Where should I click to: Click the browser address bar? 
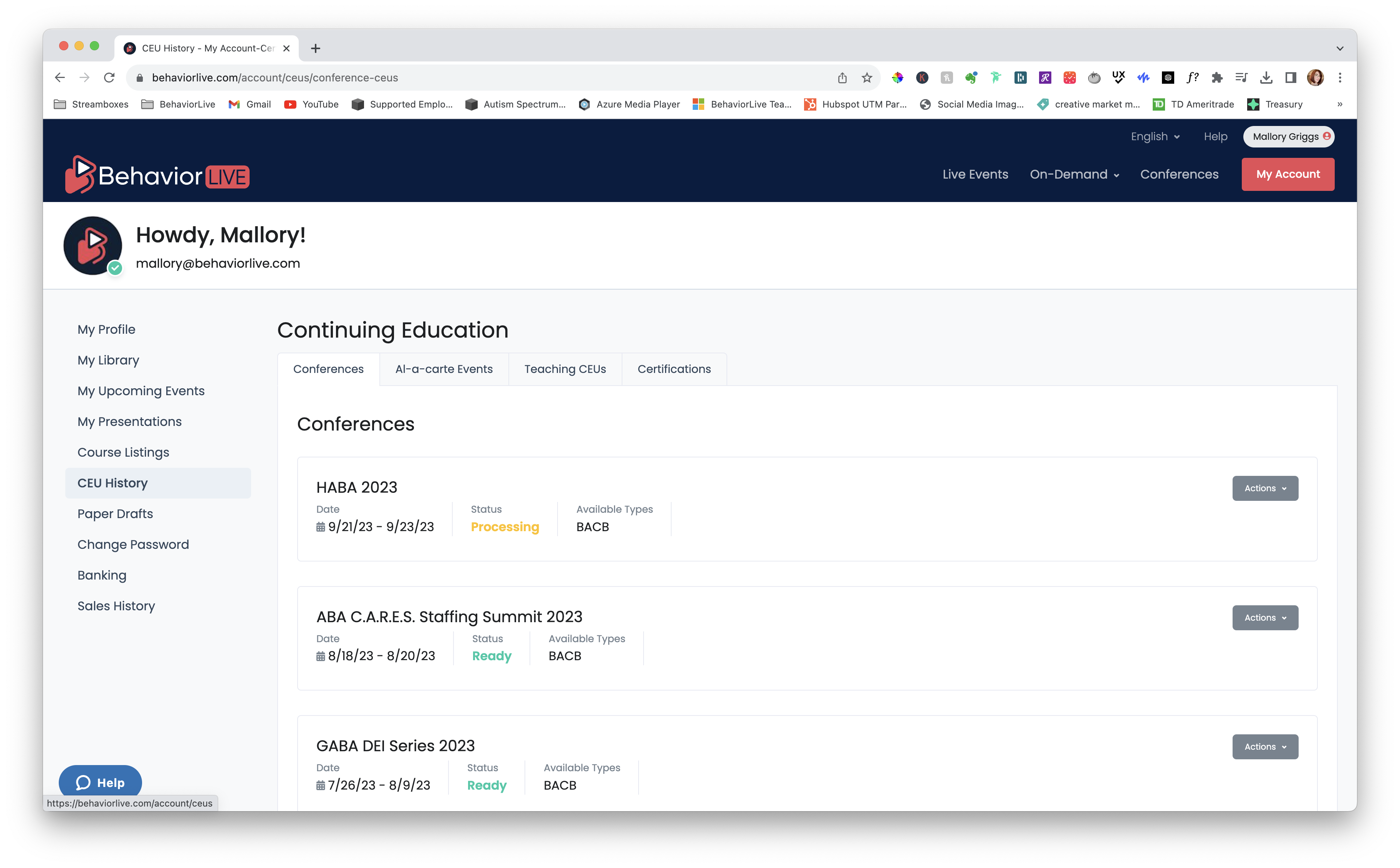point(459,78)
